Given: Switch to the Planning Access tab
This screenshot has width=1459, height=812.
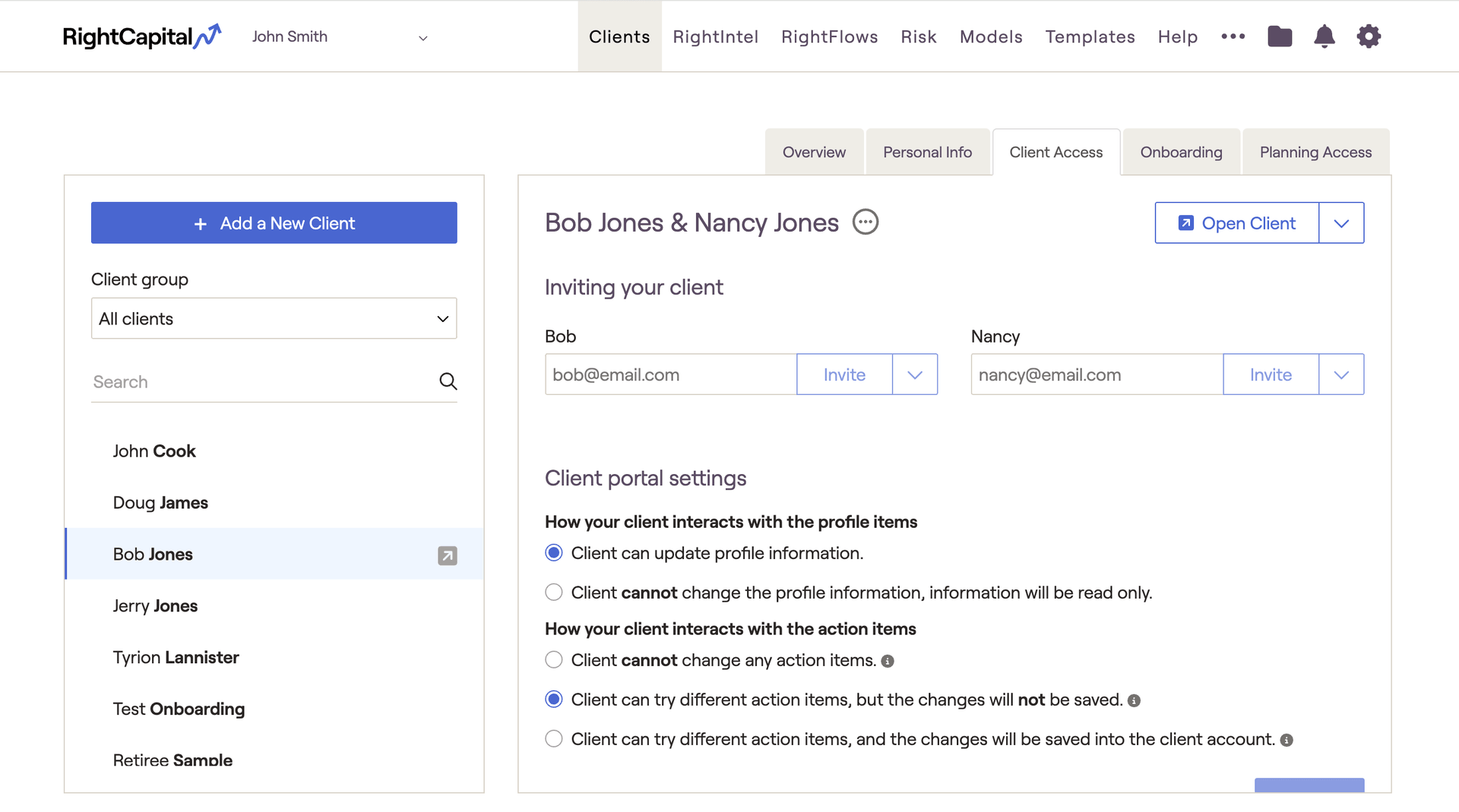Looking at the screenshot, I should pos(1315,152).
